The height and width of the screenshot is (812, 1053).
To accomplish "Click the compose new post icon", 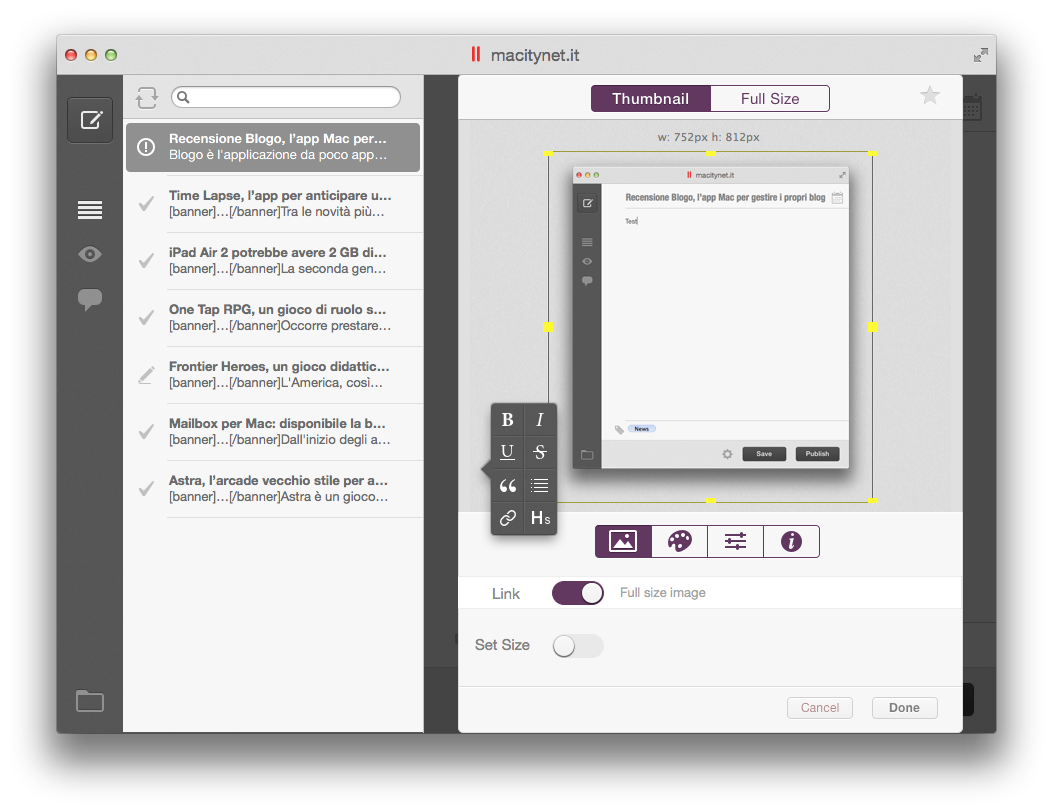I will 90,120.
